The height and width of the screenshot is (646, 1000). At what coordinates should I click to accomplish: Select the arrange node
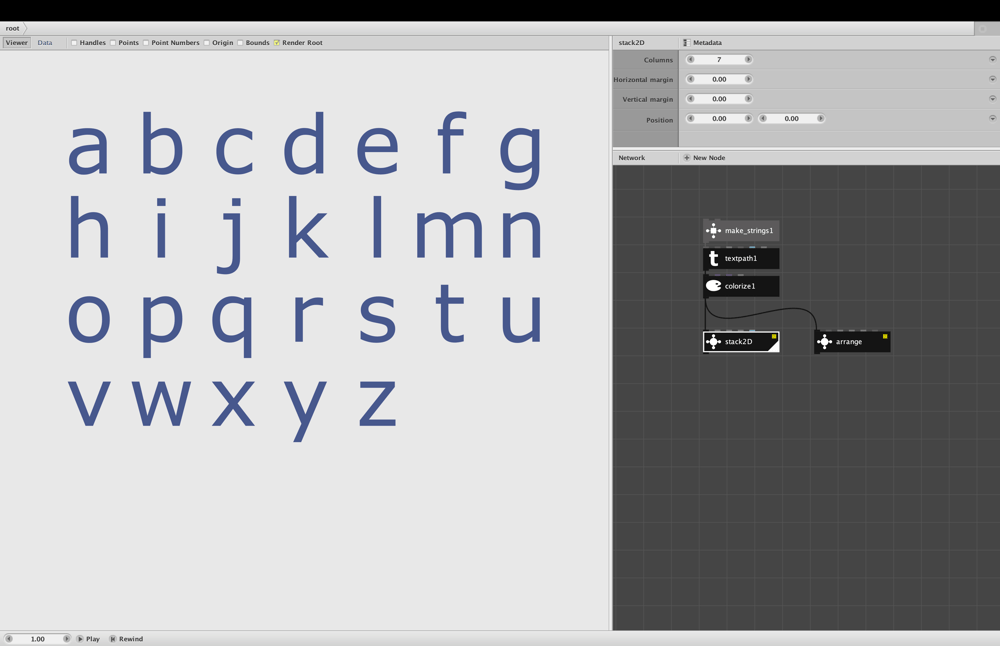pyautogui.click(x=852, y=342)
